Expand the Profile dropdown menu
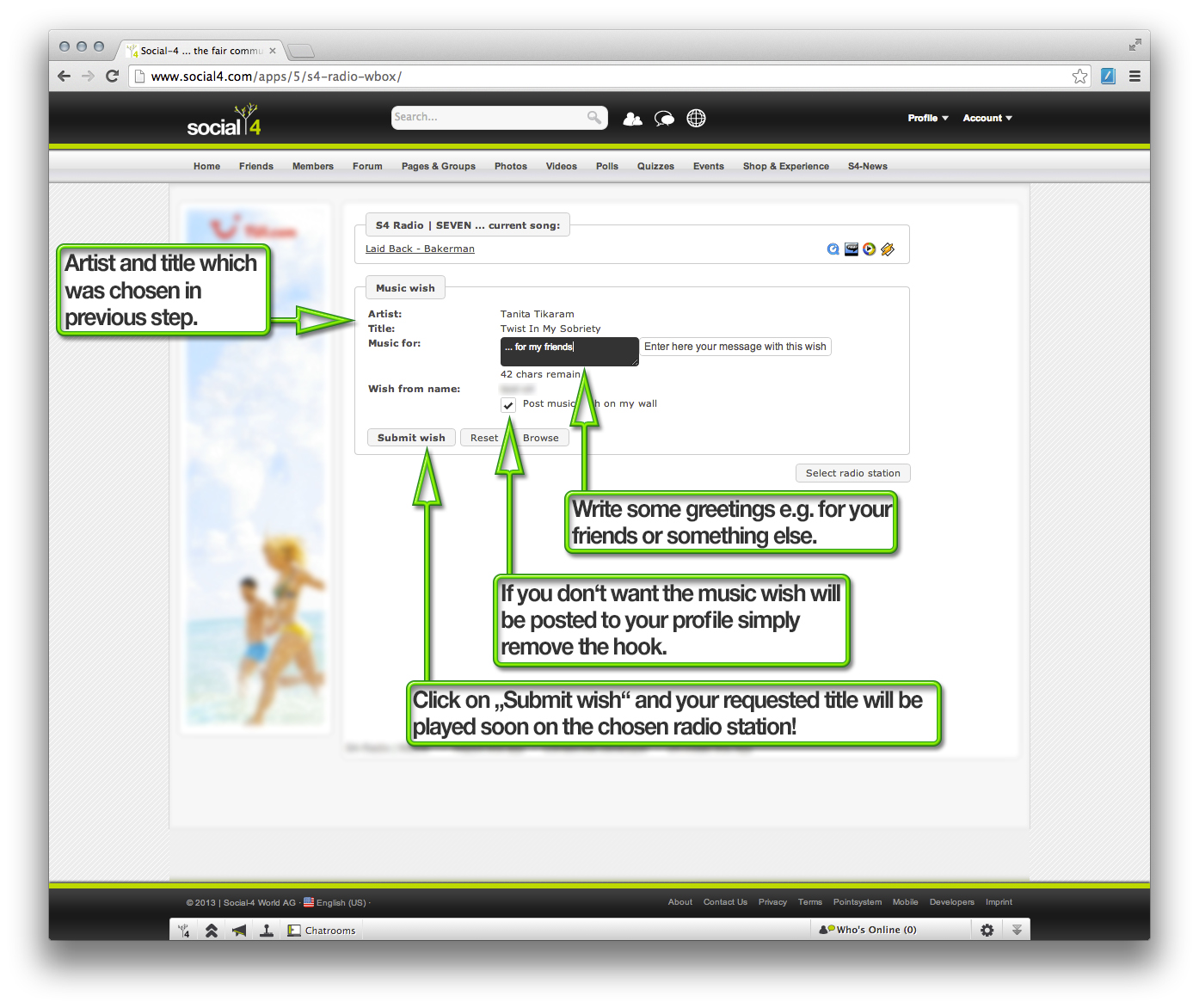1199x1008 pixels. click(x=927, y=118)
